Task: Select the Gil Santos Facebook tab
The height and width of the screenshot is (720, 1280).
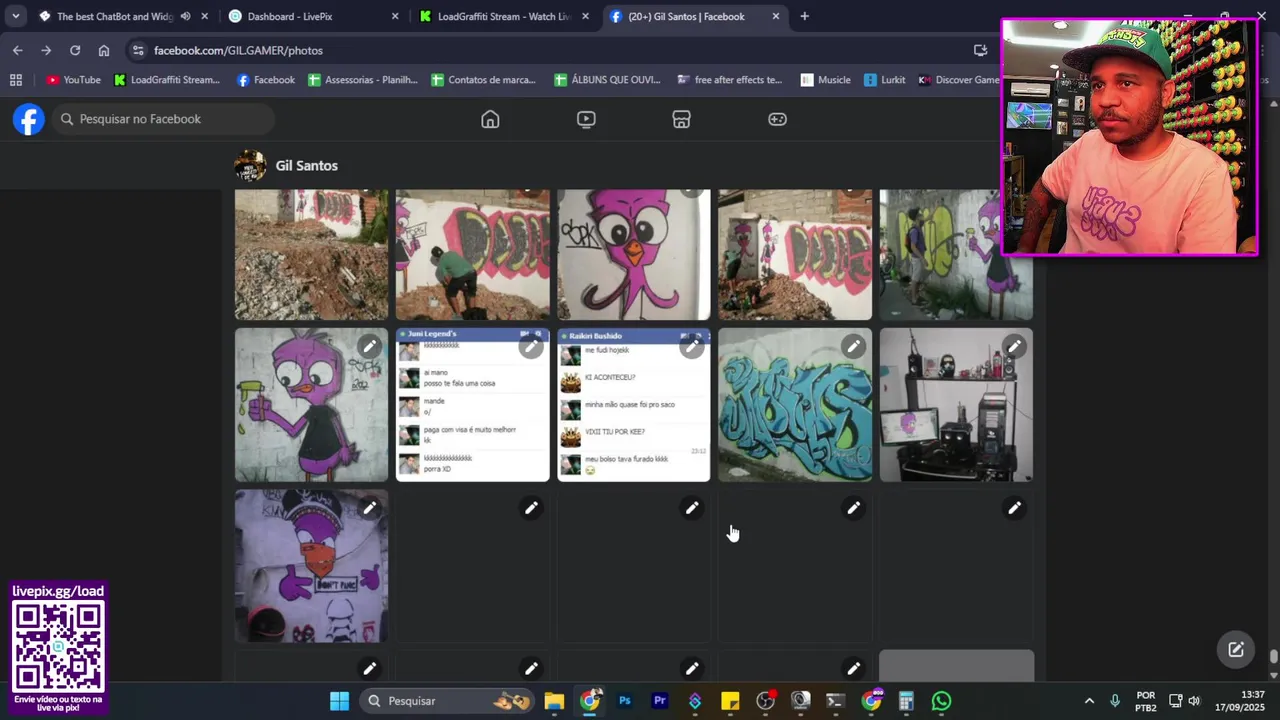Action: (695, 16)
